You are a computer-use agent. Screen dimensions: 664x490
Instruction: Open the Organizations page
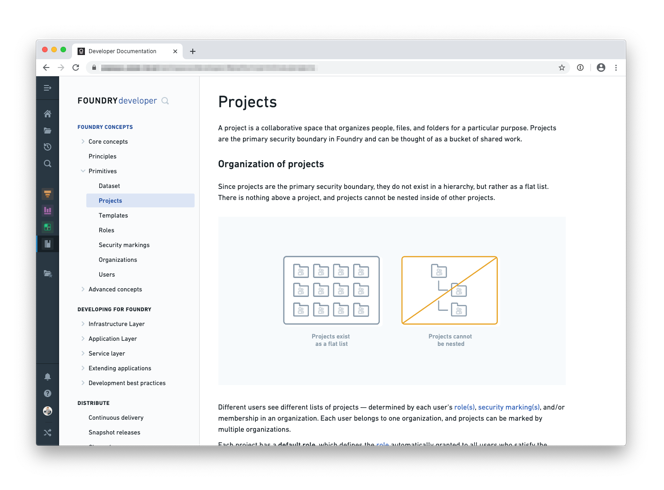(118, 260)
